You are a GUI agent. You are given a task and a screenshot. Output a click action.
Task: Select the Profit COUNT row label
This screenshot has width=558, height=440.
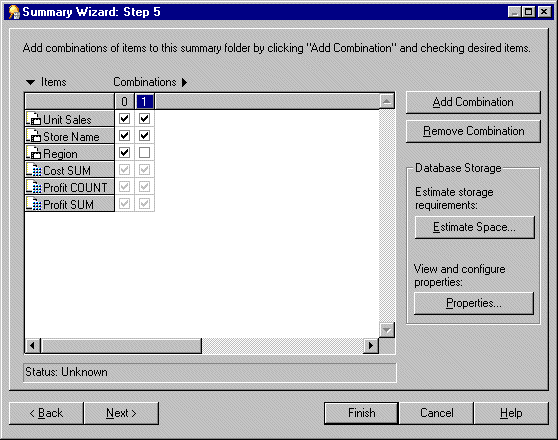(70, 187)
